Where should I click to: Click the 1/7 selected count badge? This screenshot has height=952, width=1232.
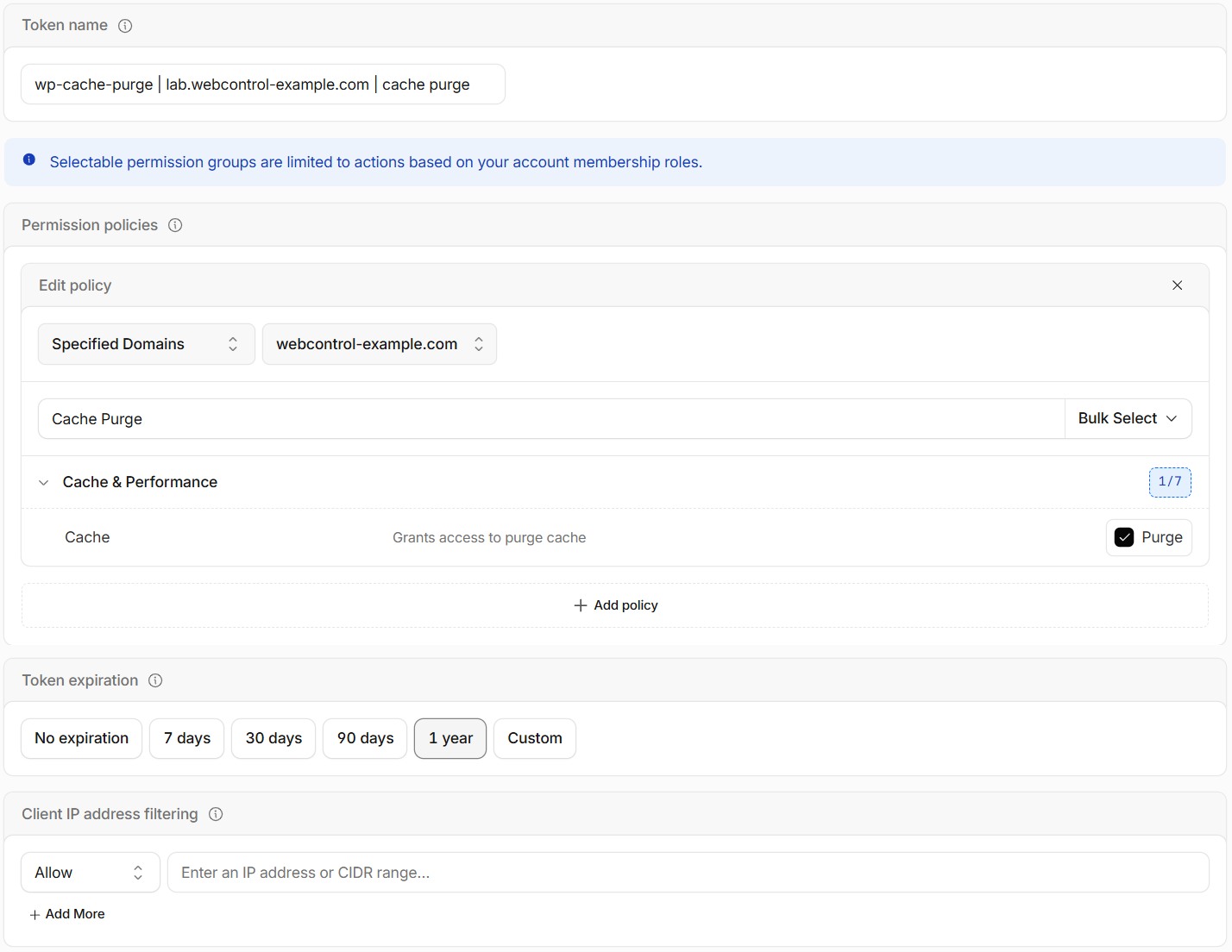(x=1170, y=482)
